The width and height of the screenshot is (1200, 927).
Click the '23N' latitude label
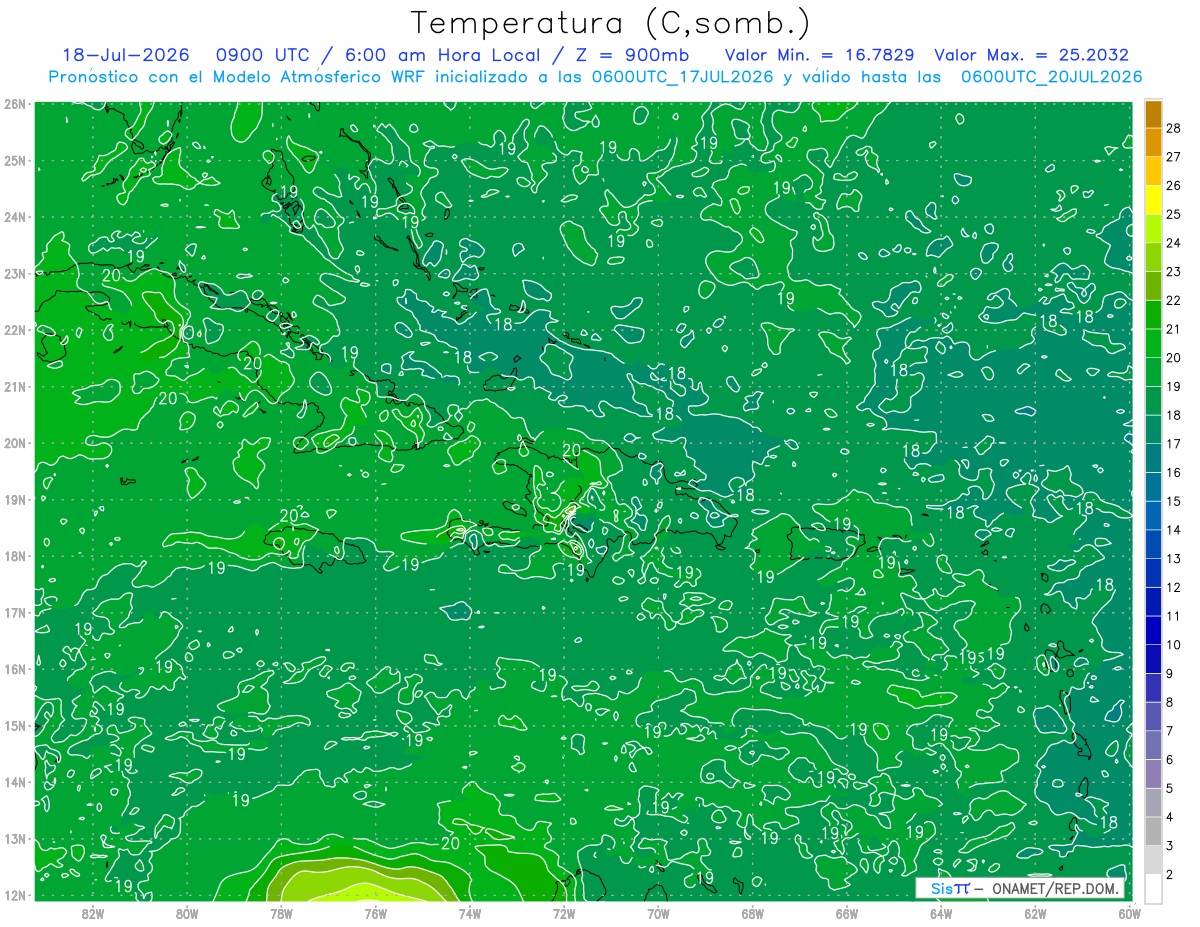point(15,273)
